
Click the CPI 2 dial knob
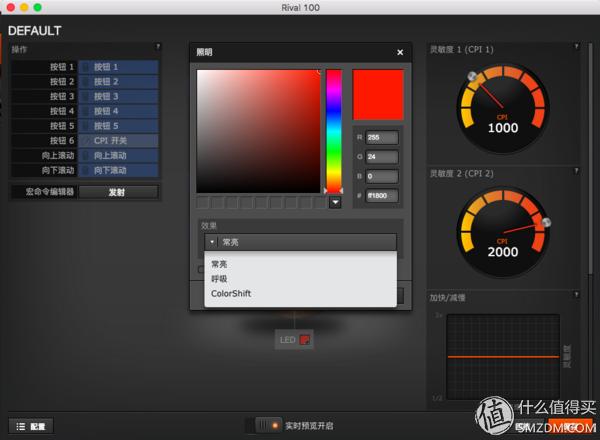click(546, 223)
